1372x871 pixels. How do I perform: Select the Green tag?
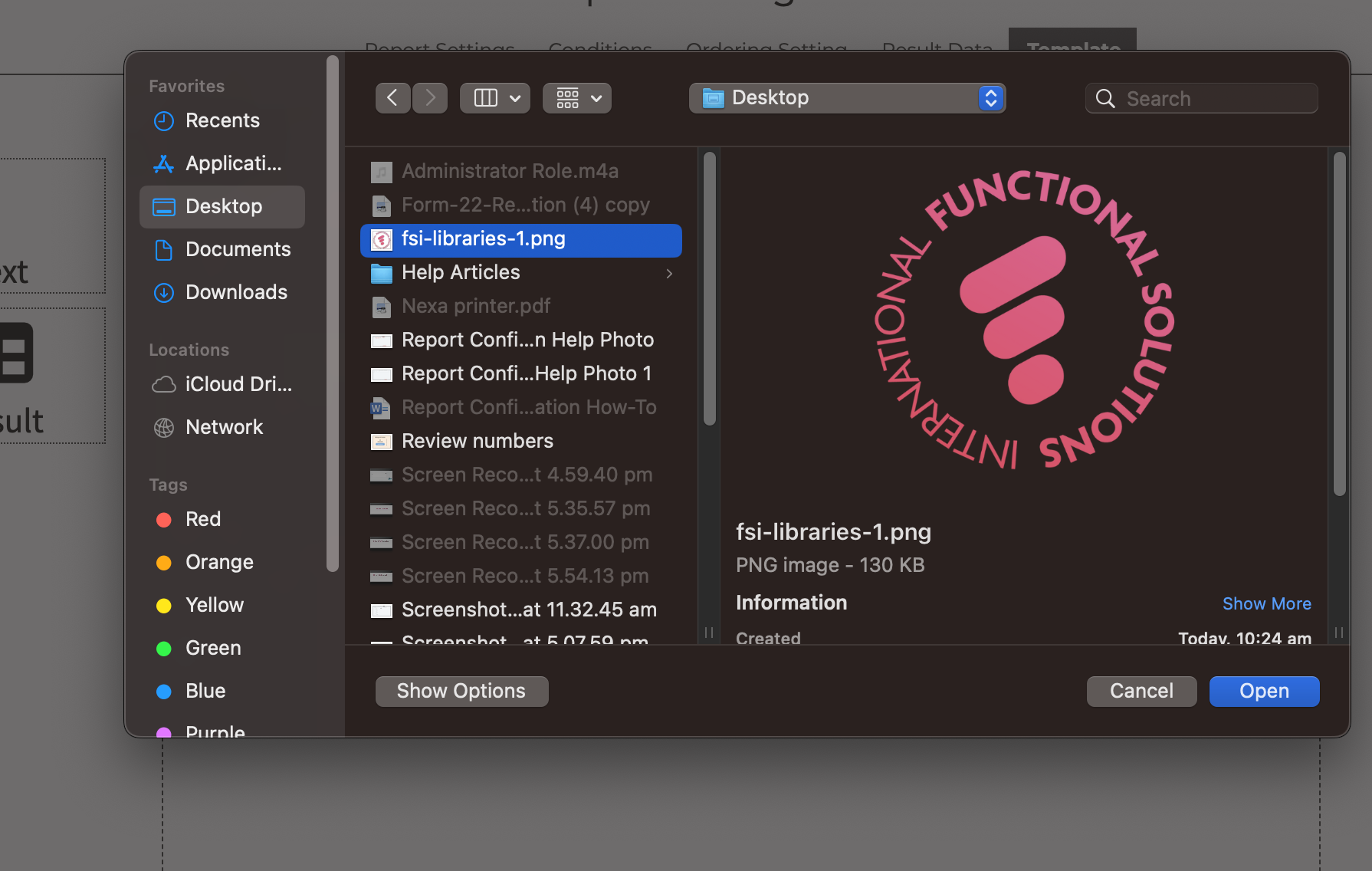(x=222, y=648)
